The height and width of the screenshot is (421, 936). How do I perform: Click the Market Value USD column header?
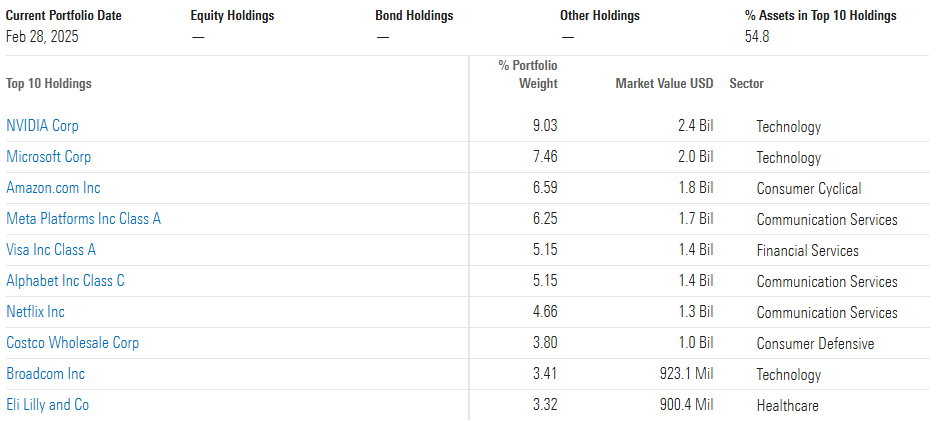pyautogui.click(x=664, y=84)
